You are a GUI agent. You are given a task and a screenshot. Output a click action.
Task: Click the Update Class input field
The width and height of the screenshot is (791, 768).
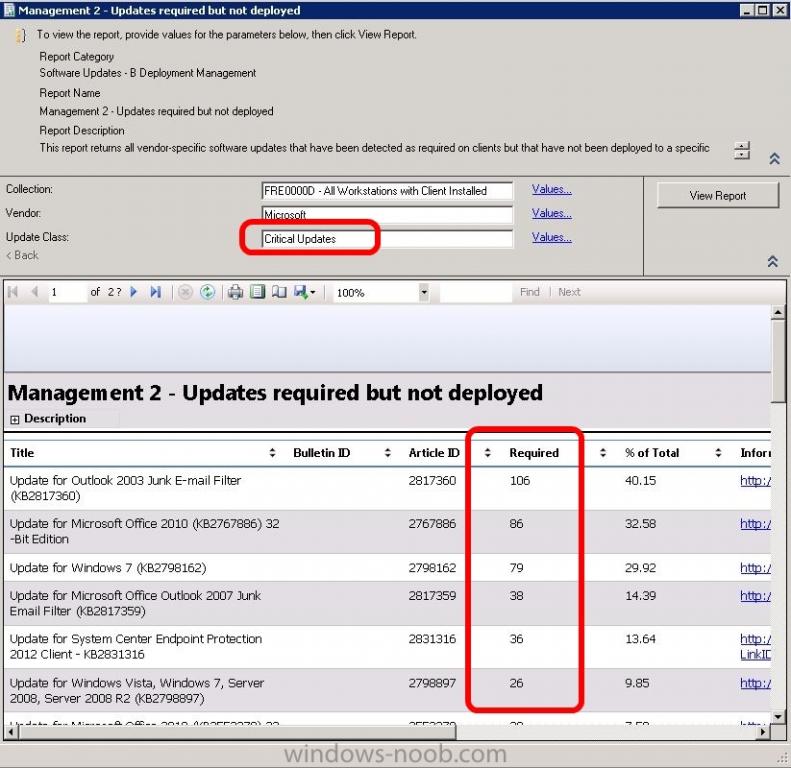point(387,239)
